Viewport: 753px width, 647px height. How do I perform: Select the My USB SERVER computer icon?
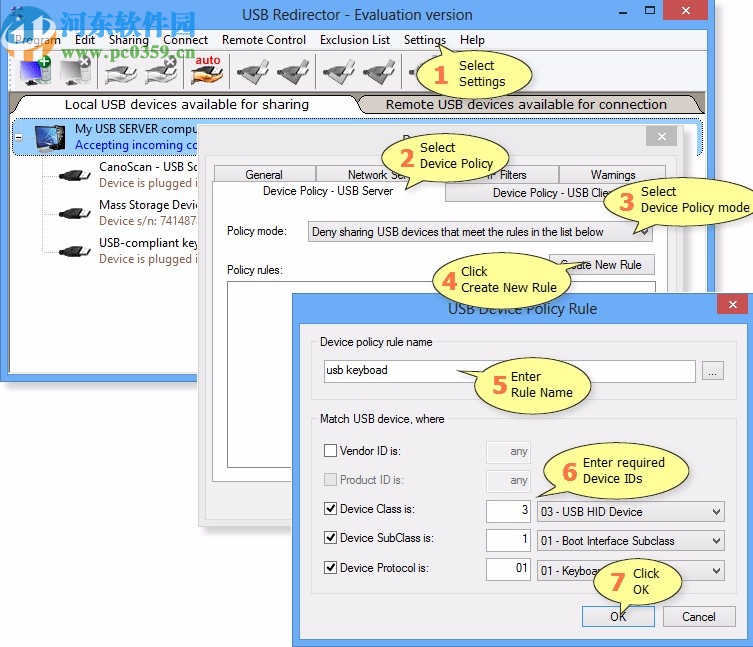click(x=50, y=136)
